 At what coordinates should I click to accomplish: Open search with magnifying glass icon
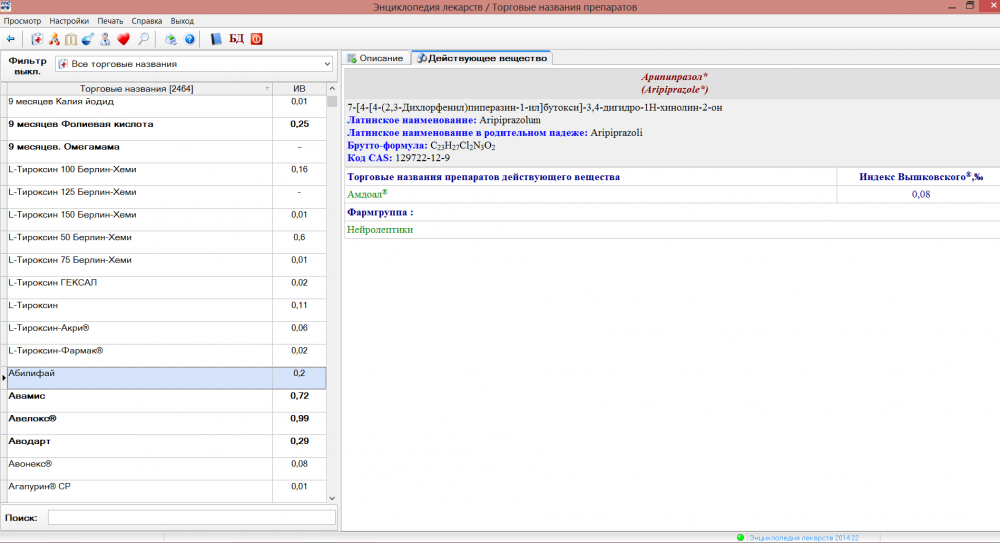[x=144, y=39]
